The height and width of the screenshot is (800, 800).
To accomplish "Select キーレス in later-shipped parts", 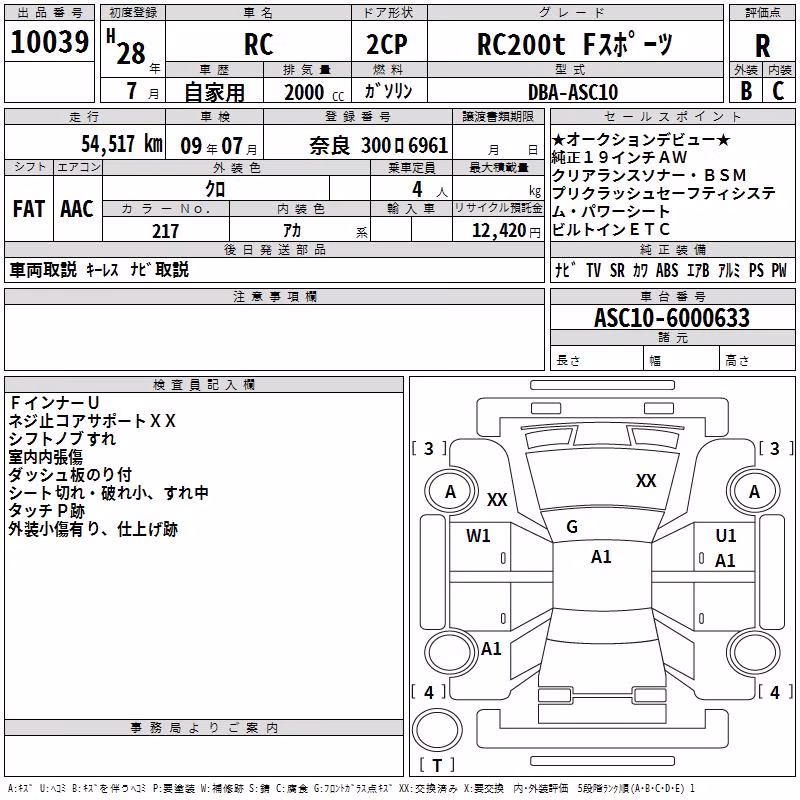I will click(102, 269).
